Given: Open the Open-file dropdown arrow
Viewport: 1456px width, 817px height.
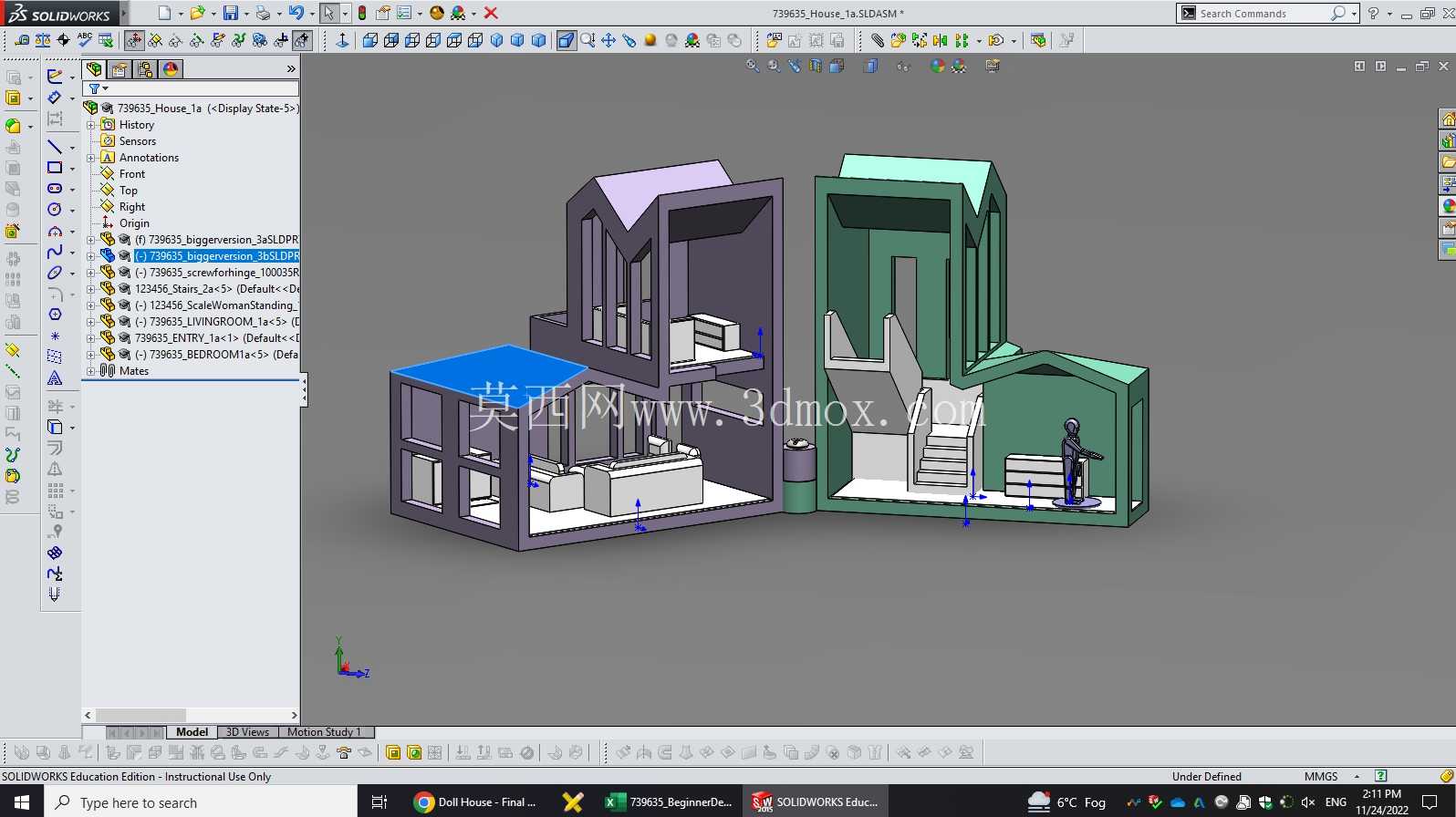Looking at the screenshot, I should (213, 14).
